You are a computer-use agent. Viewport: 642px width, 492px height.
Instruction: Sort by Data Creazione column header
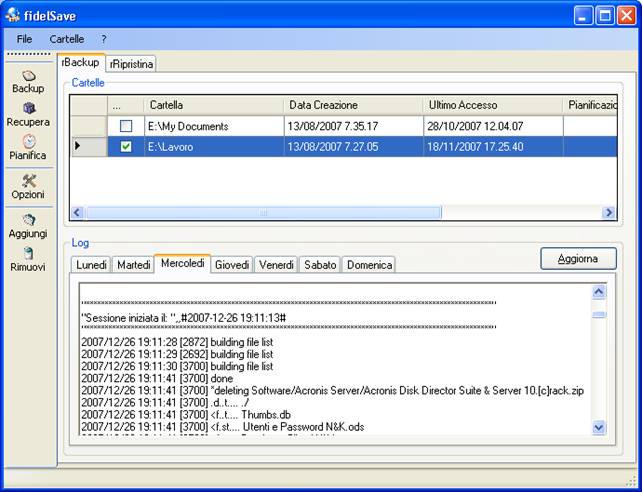pyautogui.click(x=323, y=105)
